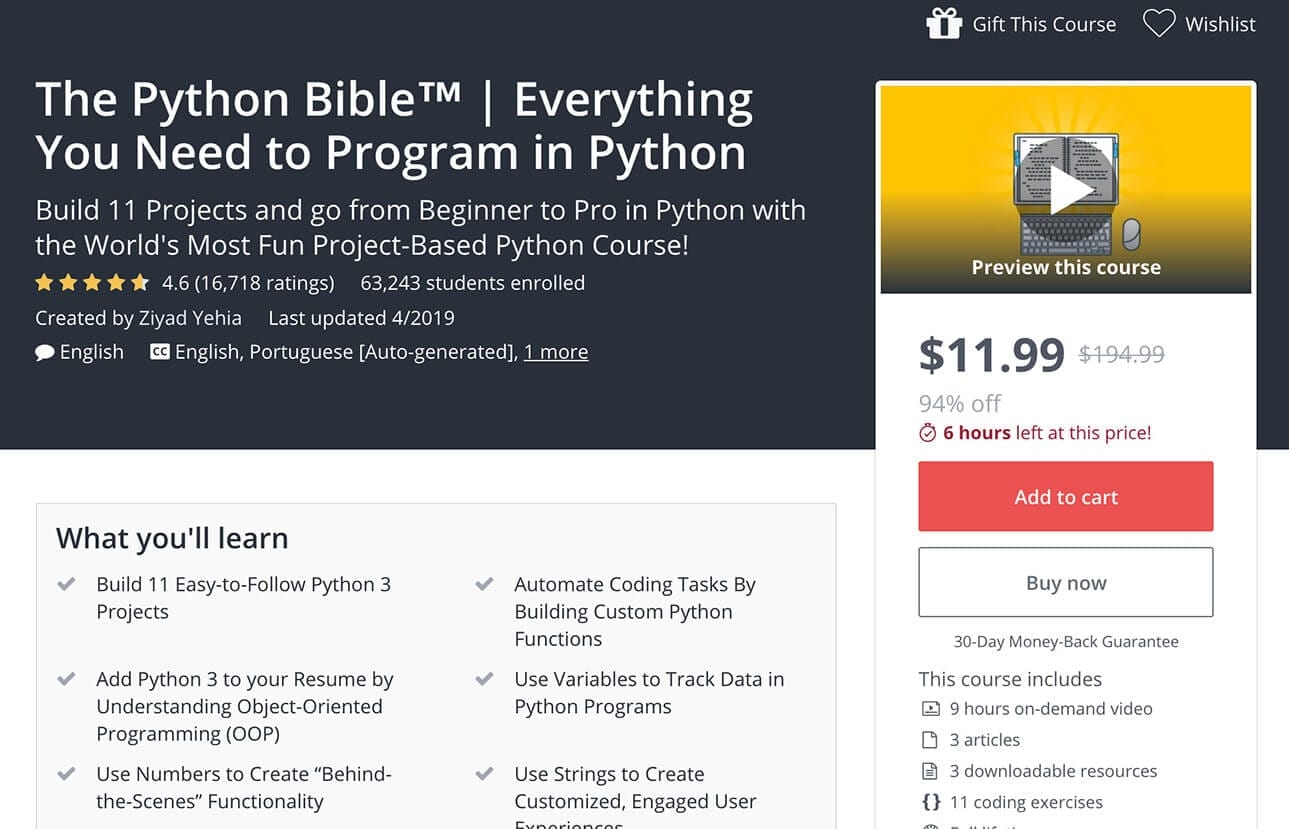Open the "1 more" captions link

click(x=556, y=352)
